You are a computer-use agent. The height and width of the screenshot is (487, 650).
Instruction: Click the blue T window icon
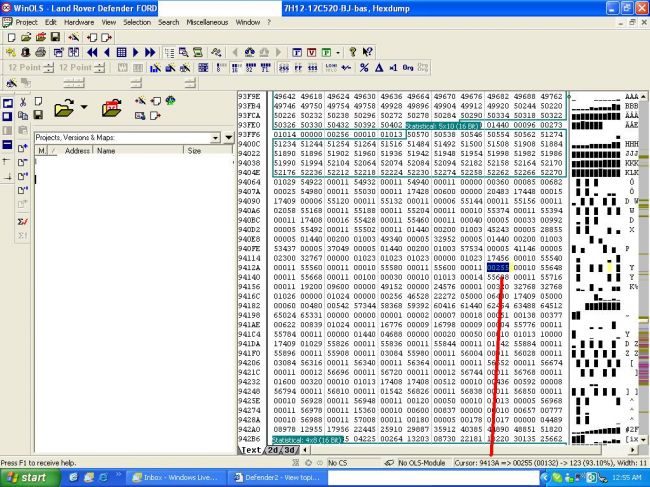click(x=297, y=53)
